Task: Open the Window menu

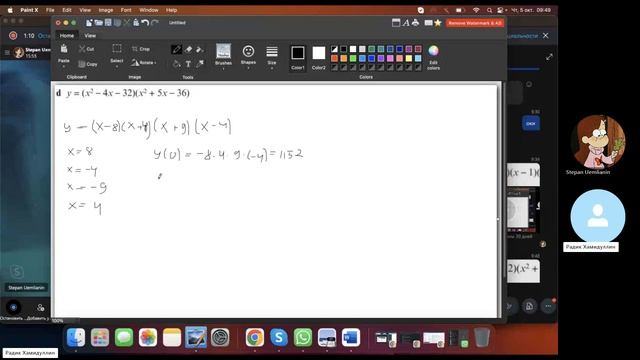Action: tap(149, 10)
